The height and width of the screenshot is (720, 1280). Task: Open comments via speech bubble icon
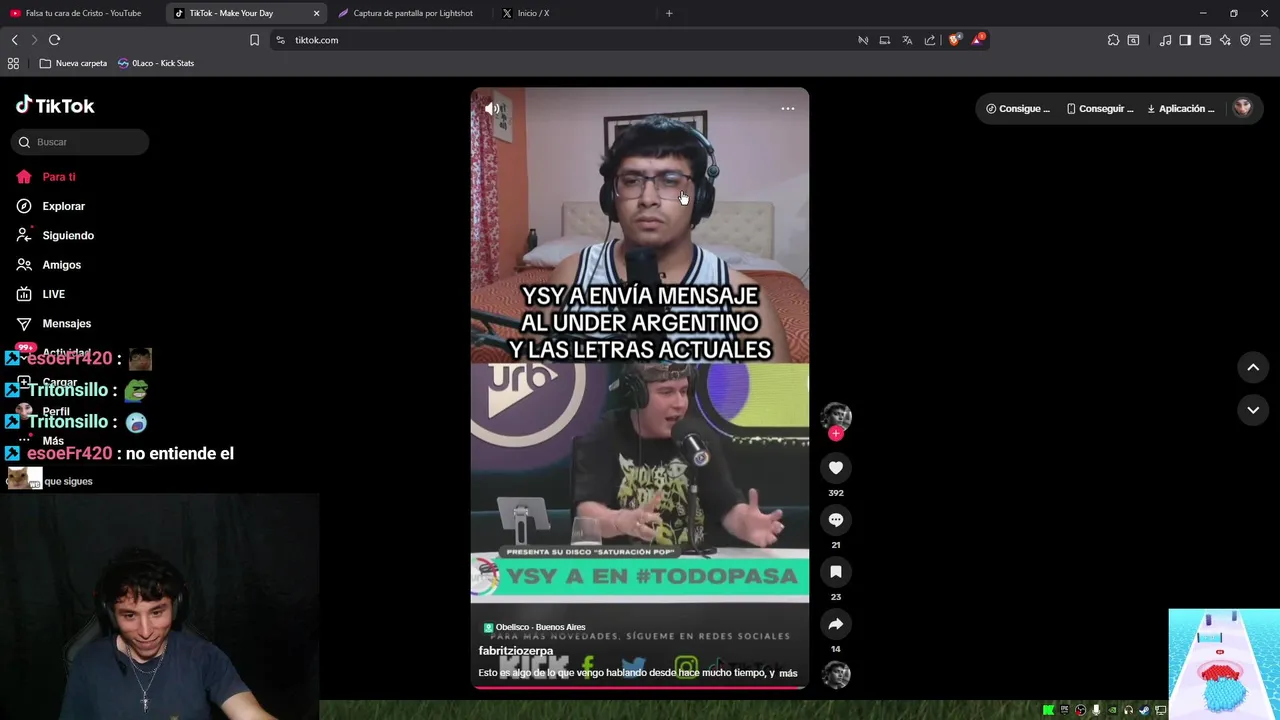[x=836, y=519]
